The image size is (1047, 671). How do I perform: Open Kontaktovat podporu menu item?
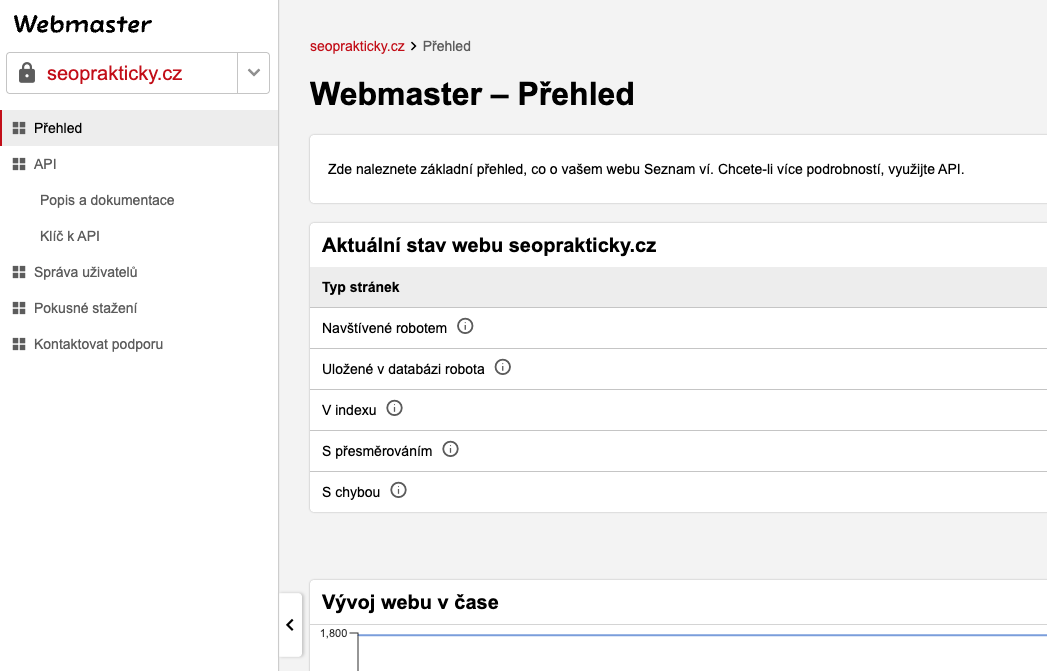tap(139, 345)
